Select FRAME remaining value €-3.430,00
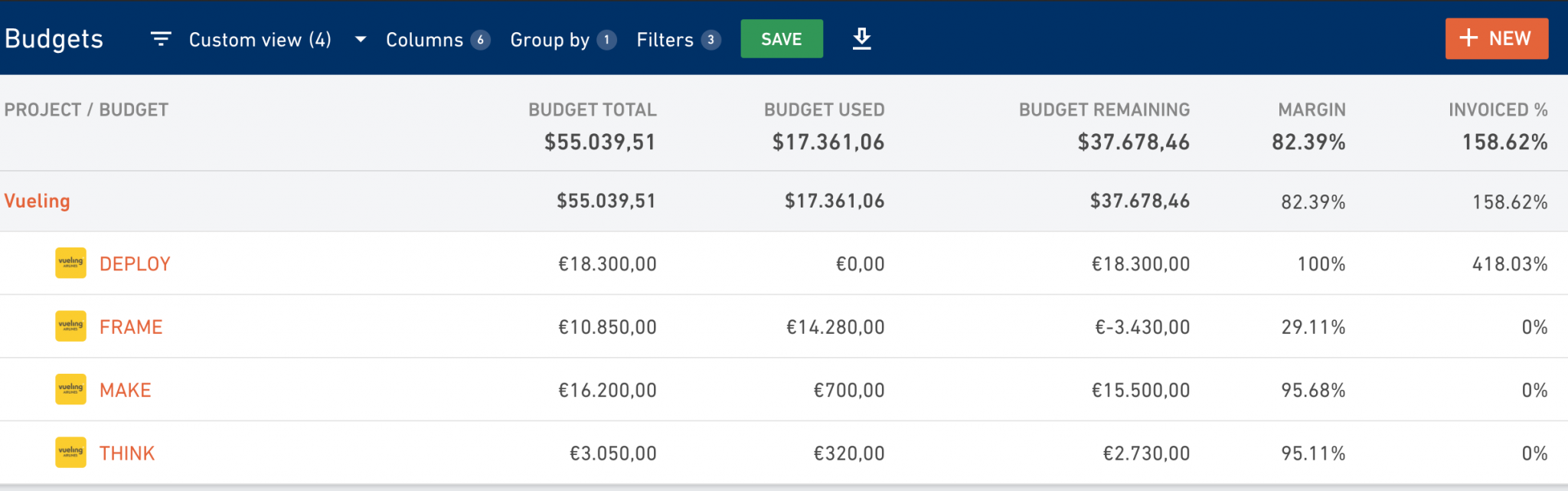The height and width of the screenshot is (491, 1568). point(1142,327)
